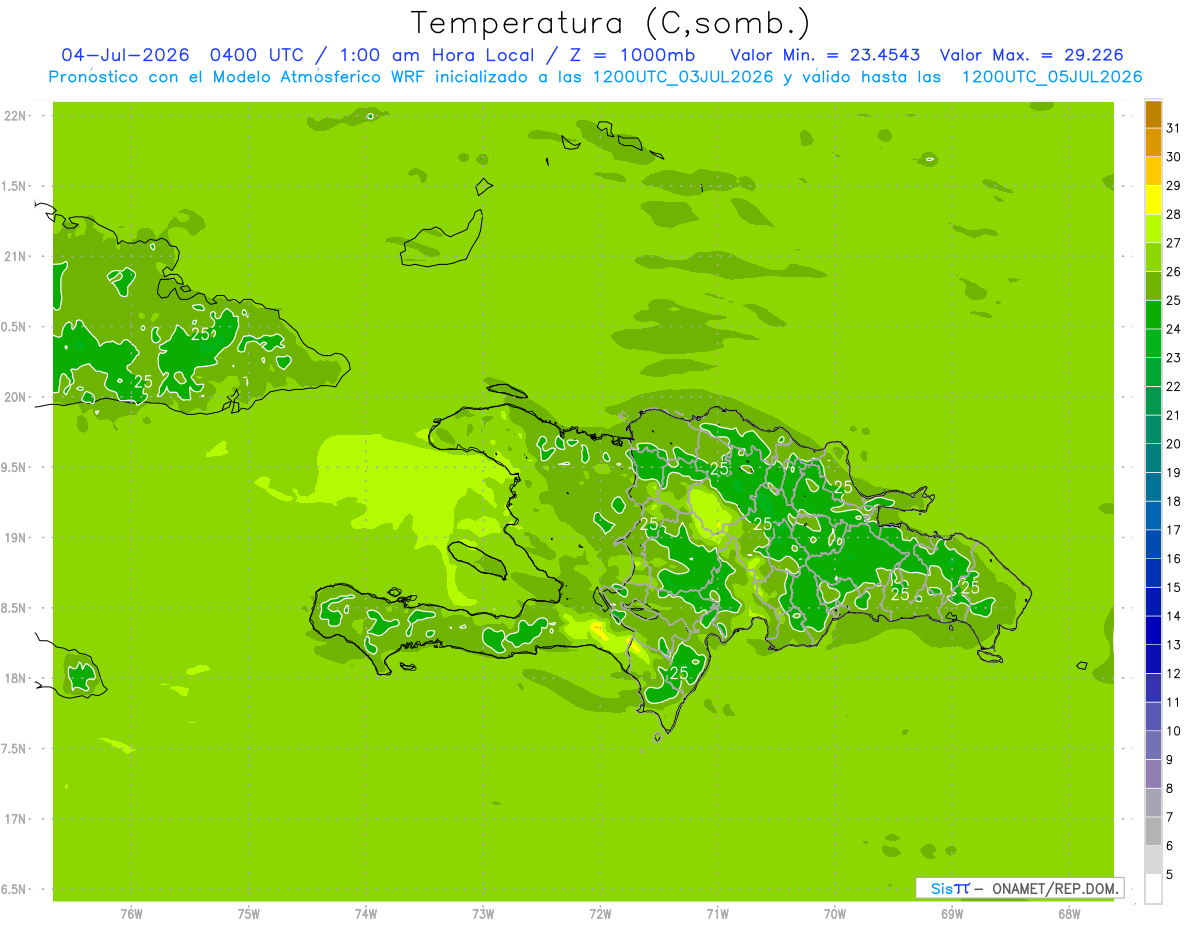Click the '17N' latitude label
The width and height of the screenshot is (1200, 927).
click(x=16, y=819)
